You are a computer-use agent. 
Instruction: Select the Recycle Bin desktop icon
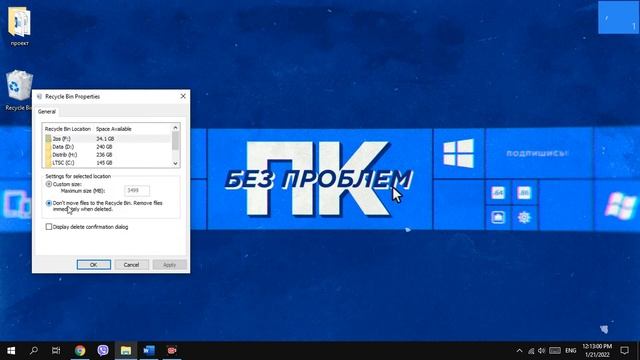pyautogui.click(x=19, y=90)
